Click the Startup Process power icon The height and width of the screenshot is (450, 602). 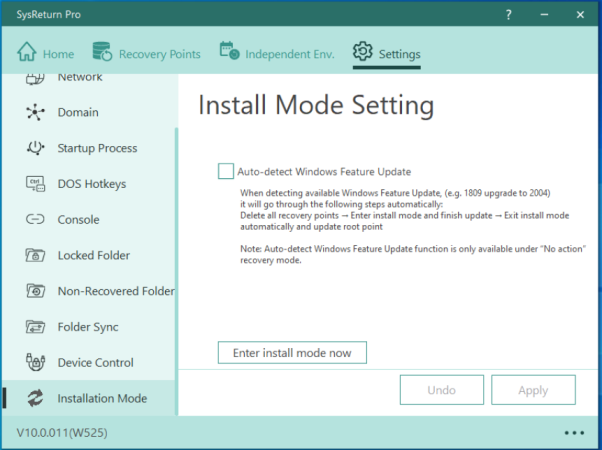pos(35,149)
